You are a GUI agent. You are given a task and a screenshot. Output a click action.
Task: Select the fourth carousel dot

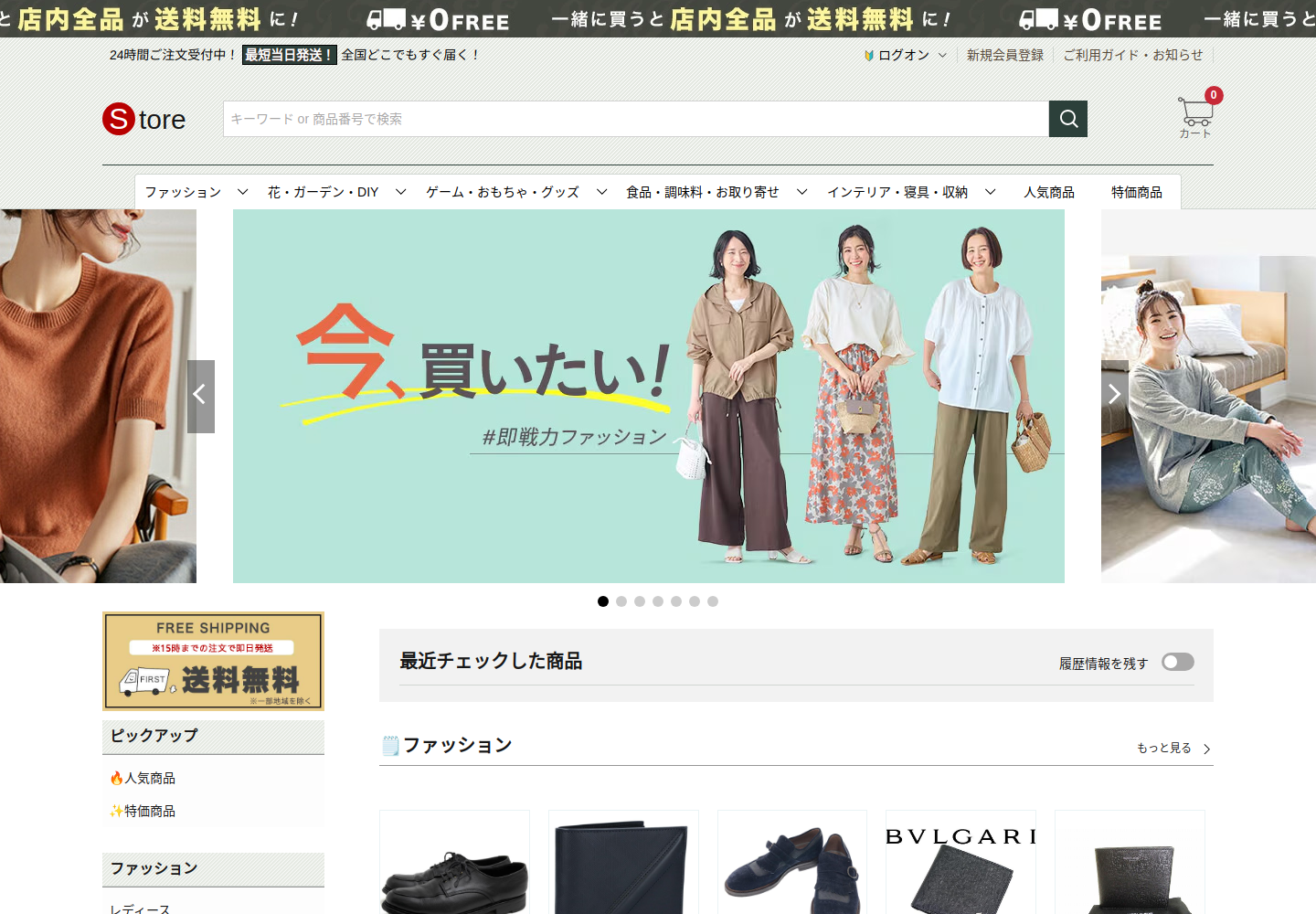[658, 601]
